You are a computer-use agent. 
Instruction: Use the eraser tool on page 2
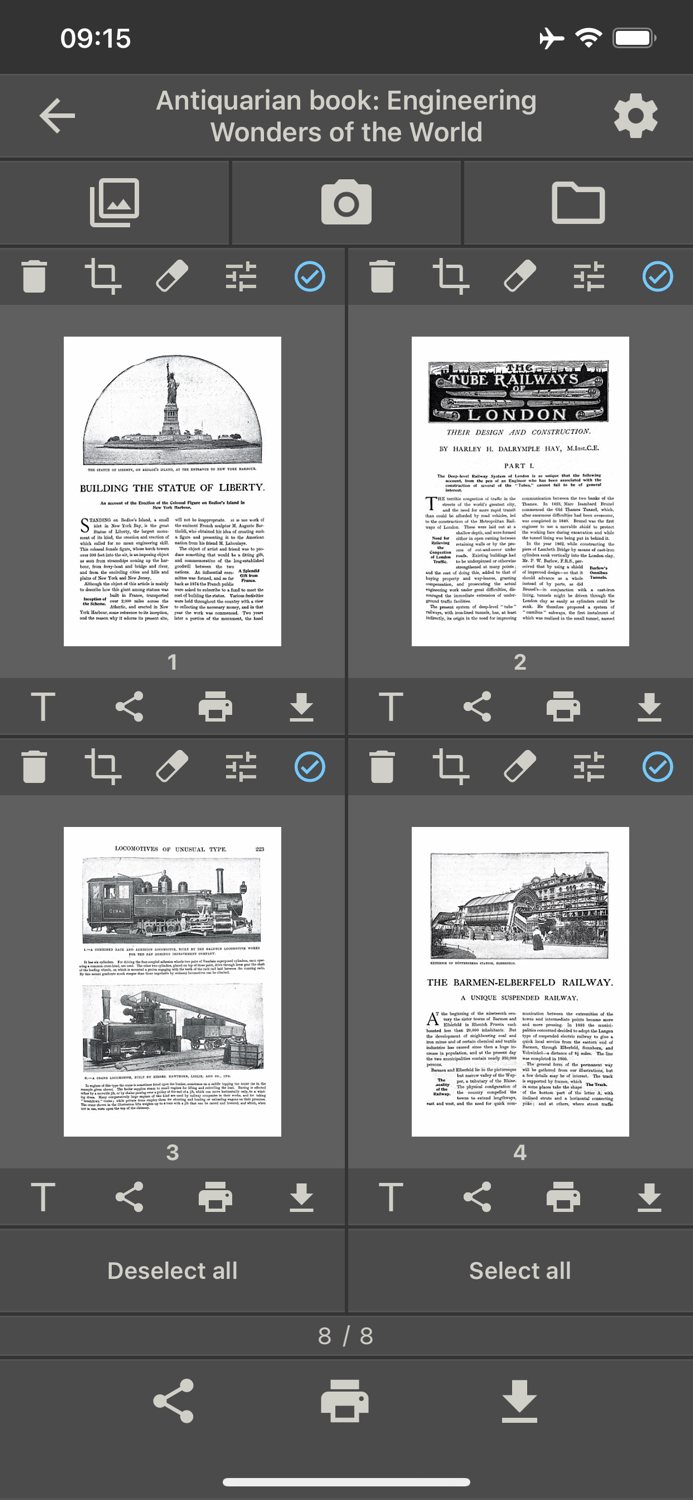tap(520, 276)
